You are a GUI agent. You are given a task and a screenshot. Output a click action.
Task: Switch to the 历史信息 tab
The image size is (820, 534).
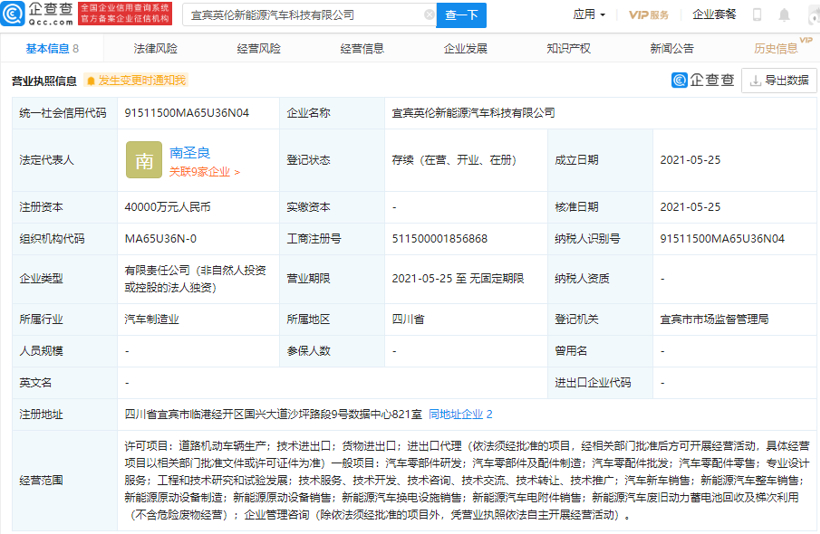tap(776, 49)
